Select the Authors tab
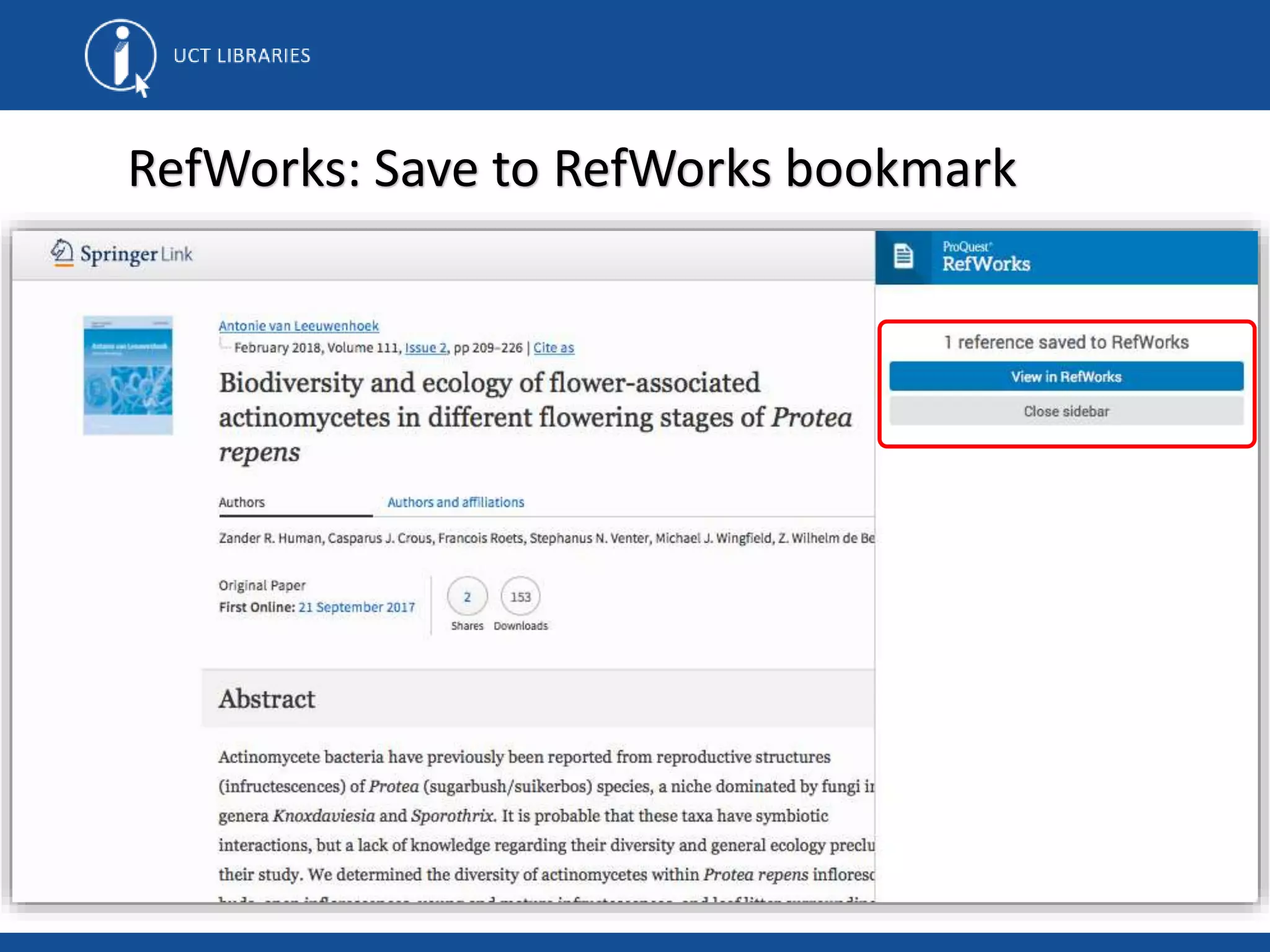 (x=242, y=502)
